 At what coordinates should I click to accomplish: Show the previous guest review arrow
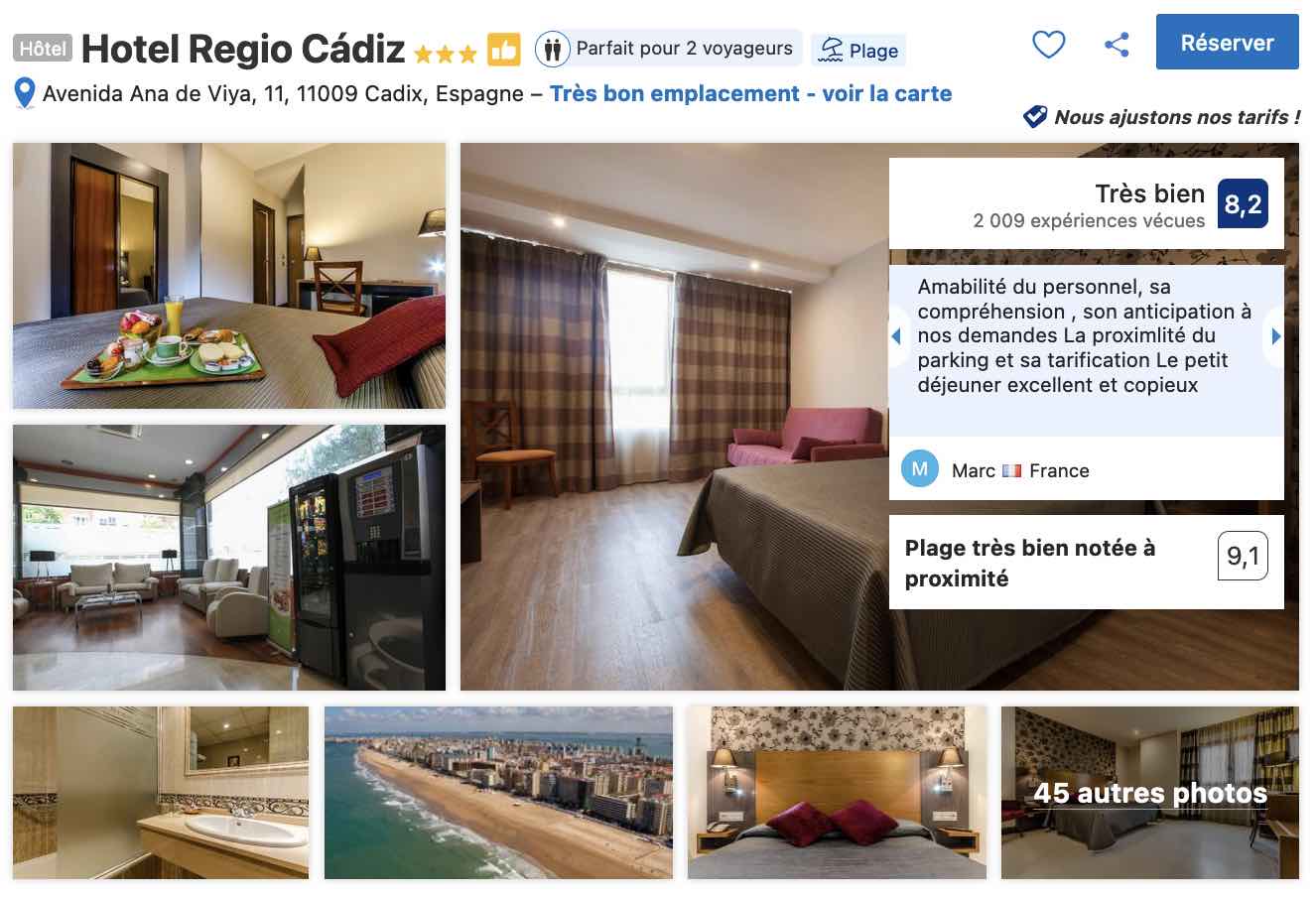[x=896, y=336]
